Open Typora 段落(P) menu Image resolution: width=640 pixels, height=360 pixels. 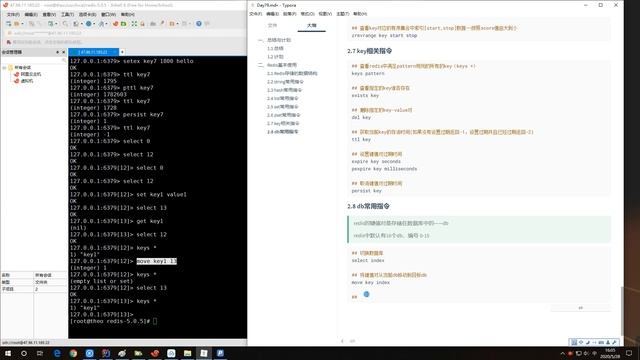pos(289,14)
